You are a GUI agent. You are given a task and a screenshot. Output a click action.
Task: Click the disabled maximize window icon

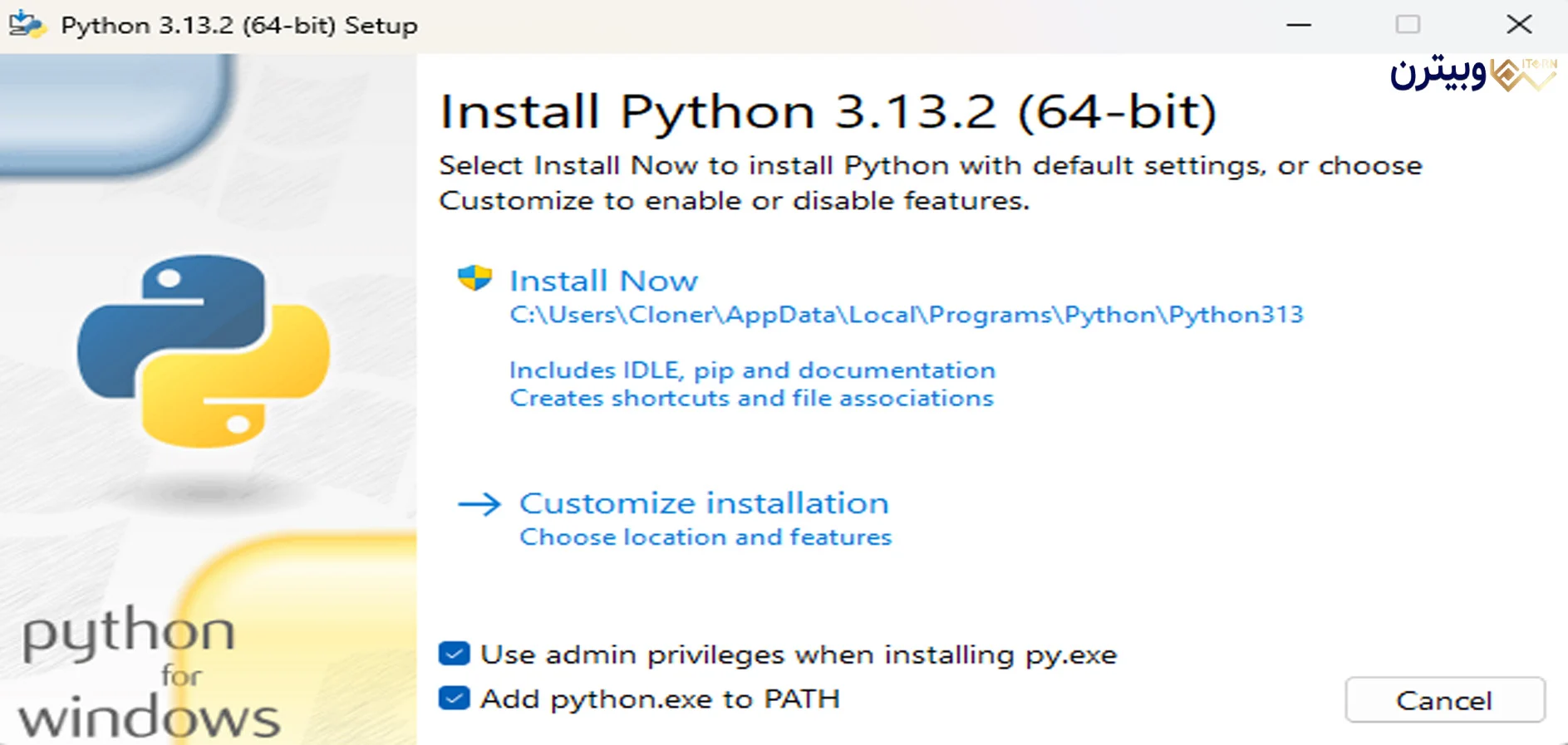(1408, 25)
